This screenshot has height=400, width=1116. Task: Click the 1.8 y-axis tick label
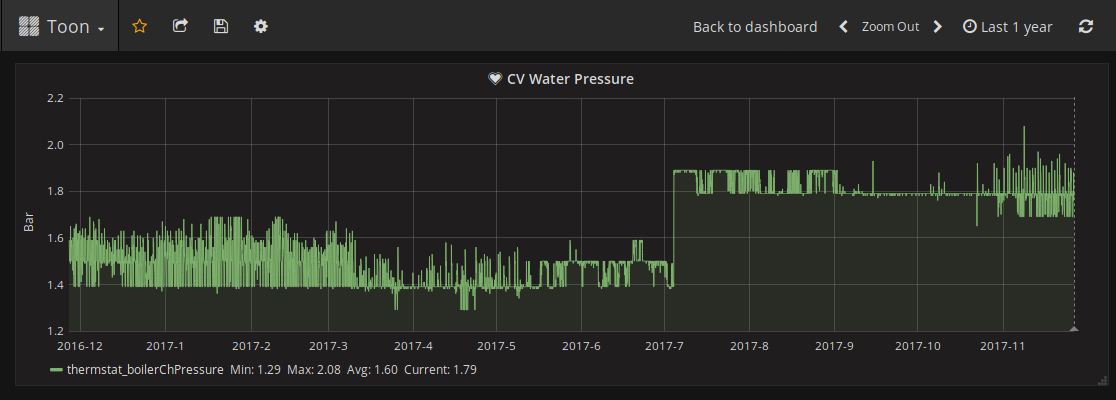[55, 191]
